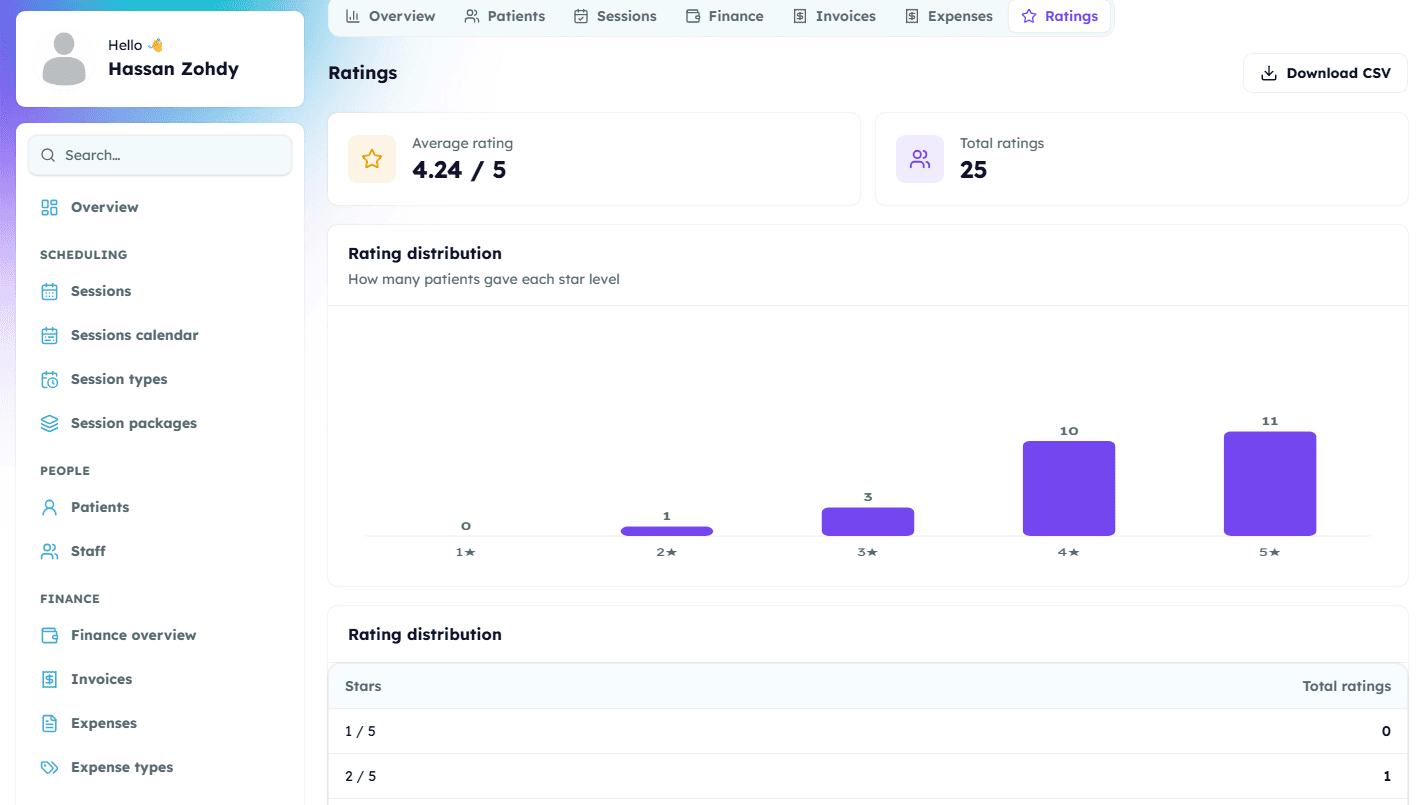Image resolution: width=1424 pixels, height=805 pixels.
Task: Open the Expenses tab at top
Action: (949, 16)
